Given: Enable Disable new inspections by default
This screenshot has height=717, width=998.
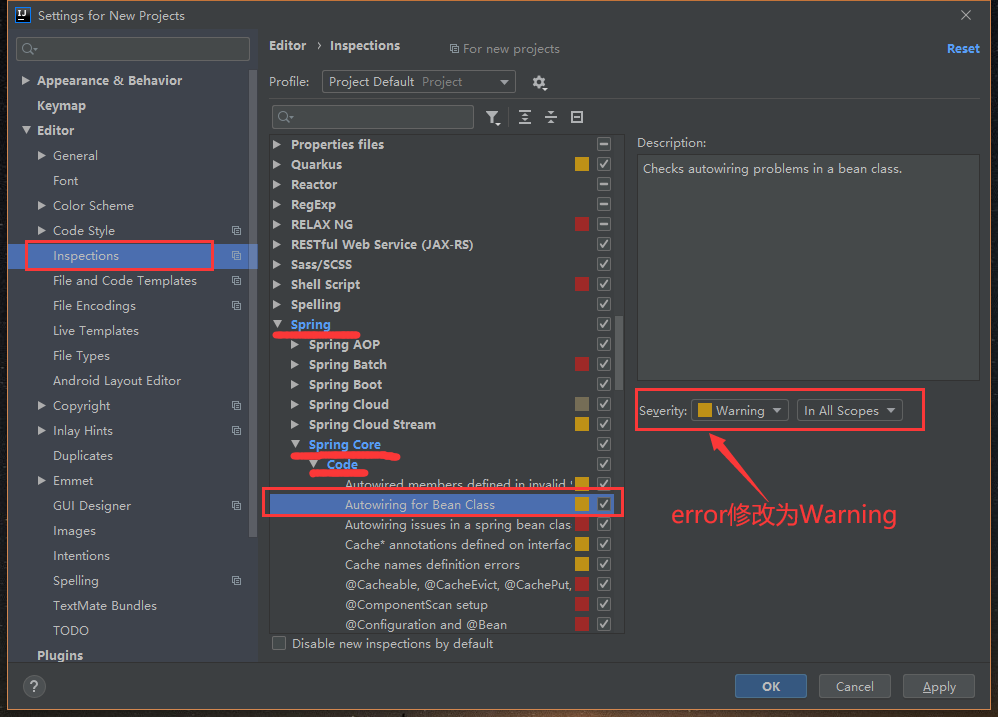Looking at the screenshot, I should pos(279,643).
